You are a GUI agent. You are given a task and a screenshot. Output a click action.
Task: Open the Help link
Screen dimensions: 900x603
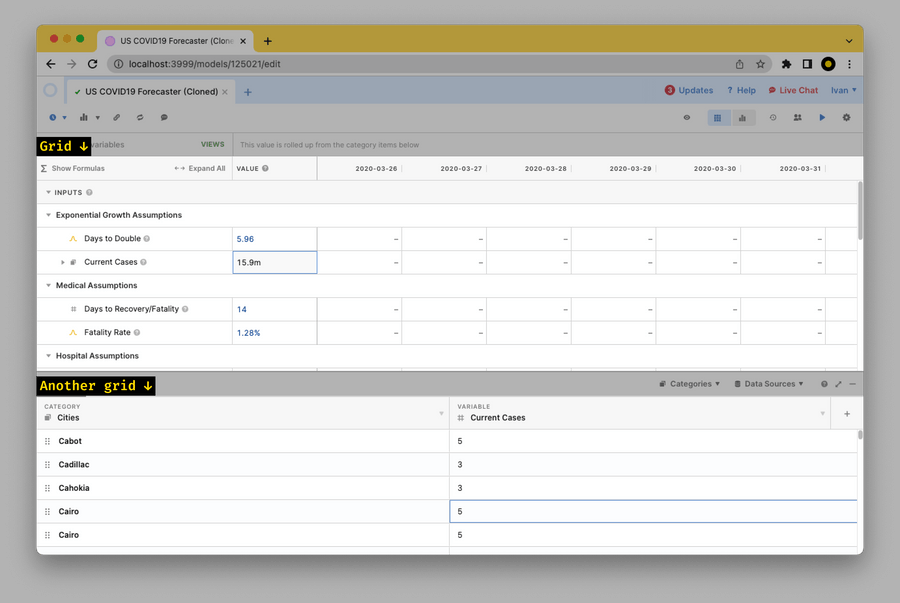(741, 90)
